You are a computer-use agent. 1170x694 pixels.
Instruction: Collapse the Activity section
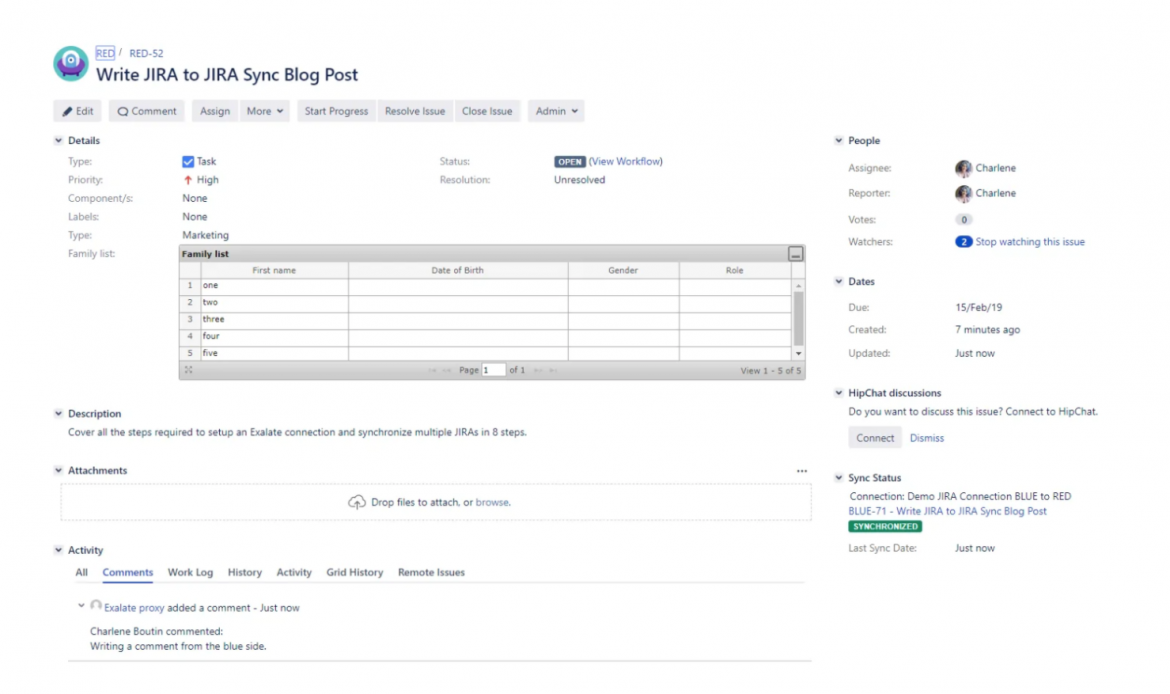point(58,550)
